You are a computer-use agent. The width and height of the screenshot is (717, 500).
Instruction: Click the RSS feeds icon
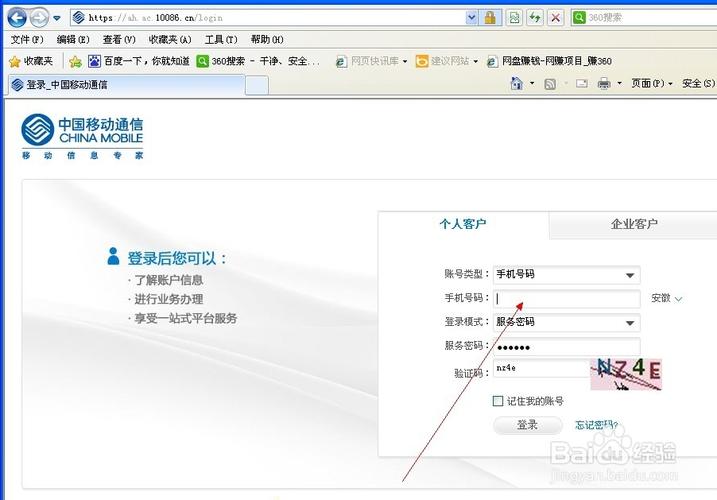point(550,84)
